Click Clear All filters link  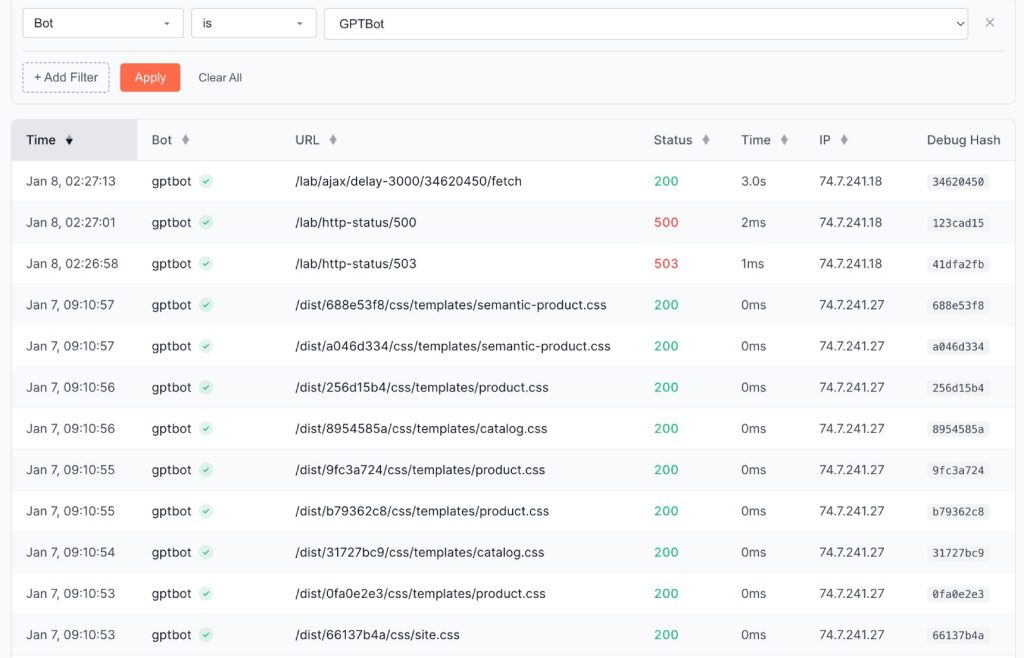coord(220,78)
